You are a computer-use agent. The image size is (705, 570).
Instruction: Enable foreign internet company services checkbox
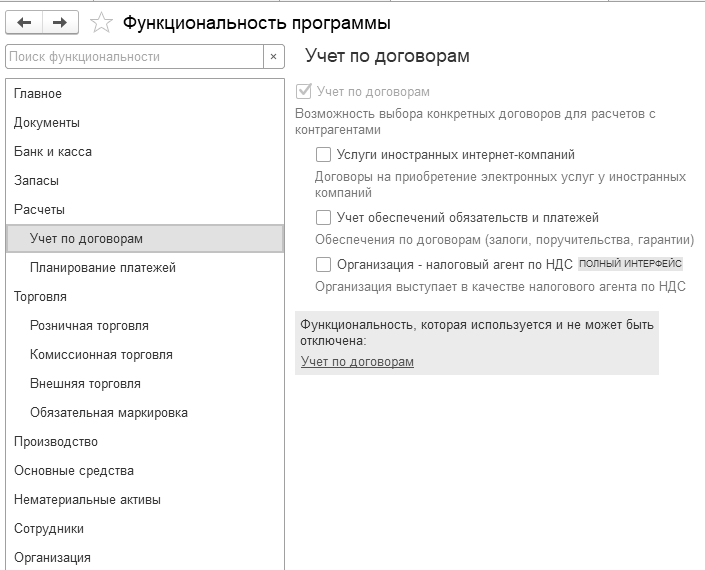click(x=323, y=155)
